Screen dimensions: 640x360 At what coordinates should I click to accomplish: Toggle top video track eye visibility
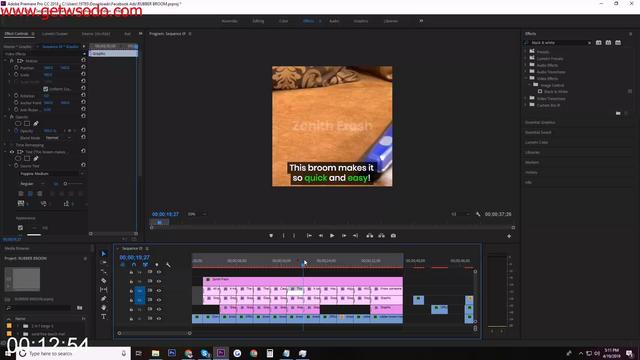159,272
